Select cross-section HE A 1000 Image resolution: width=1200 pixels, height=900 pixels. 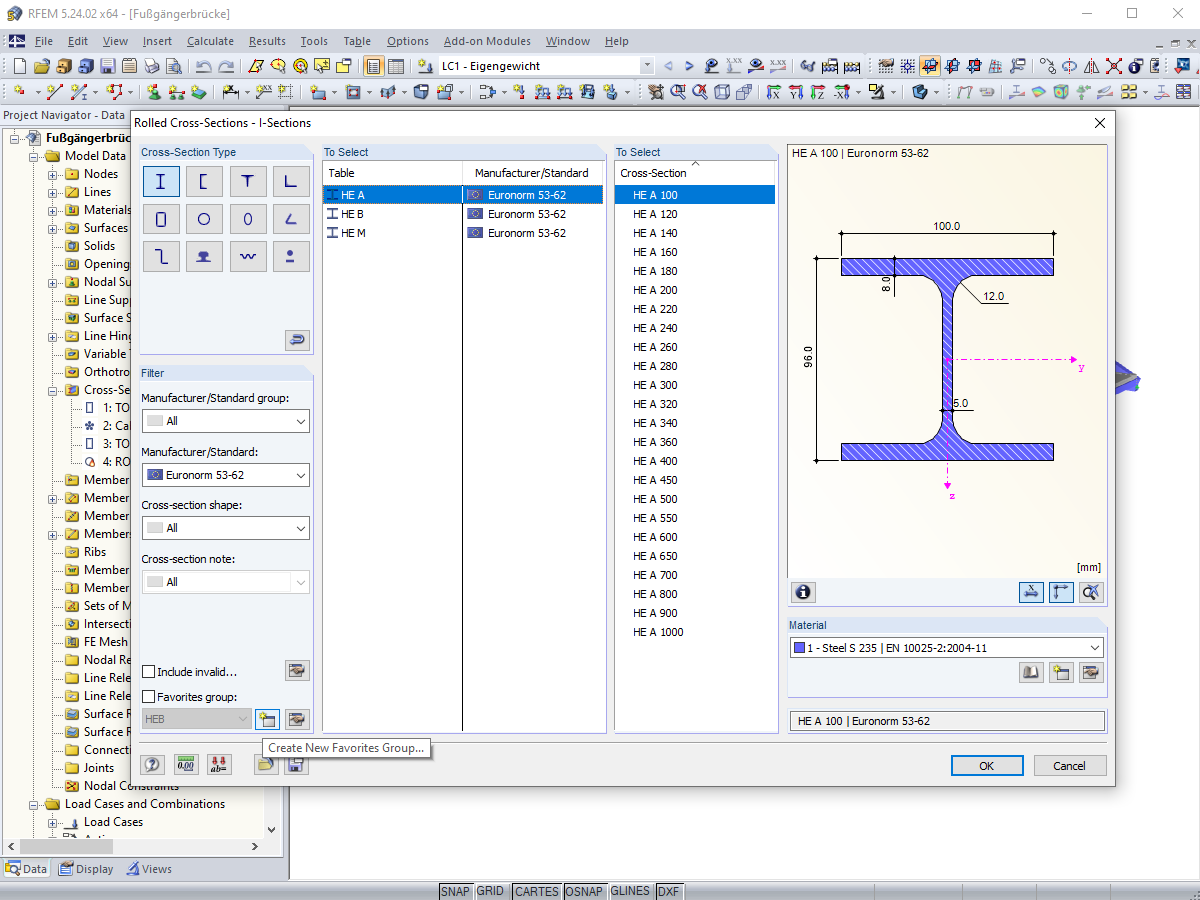tap(695, 632)
